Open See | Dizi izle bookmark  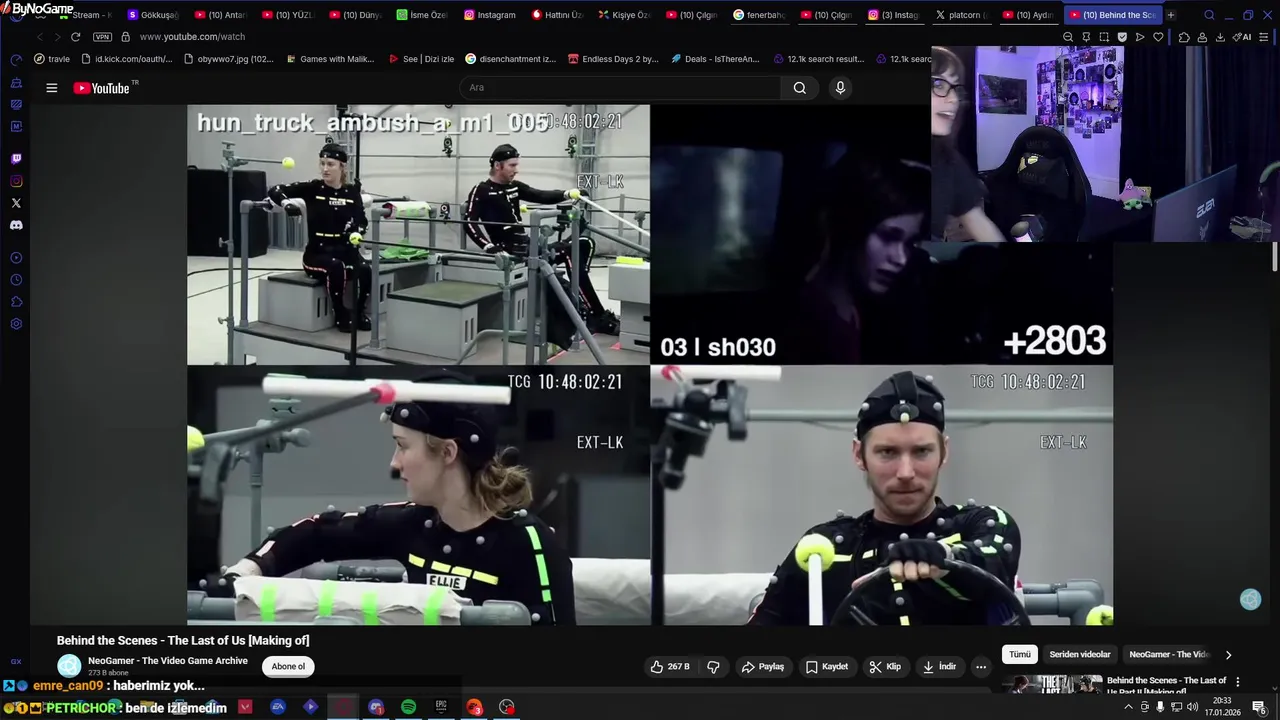421,59
